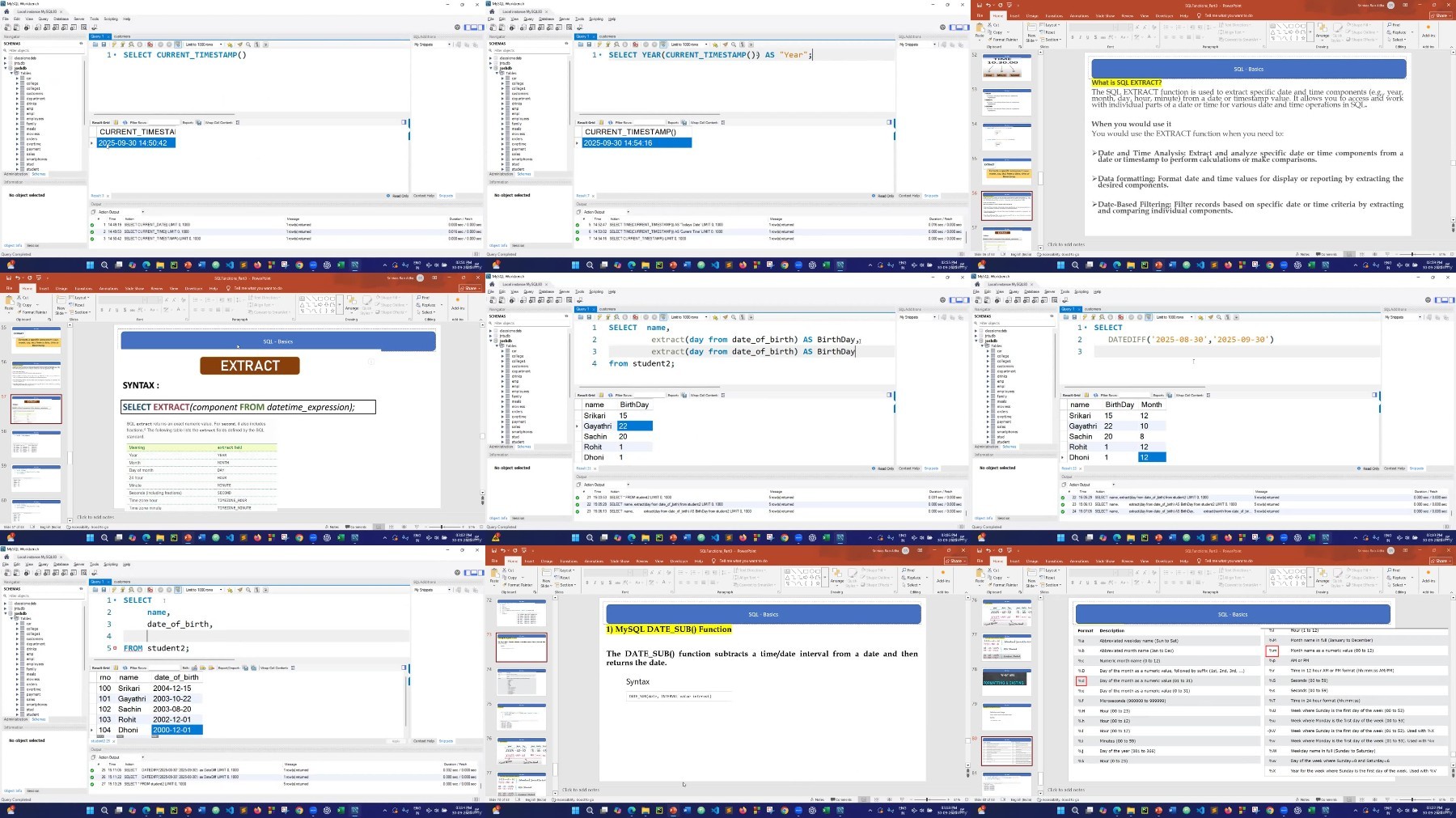The width and height of the screenshot is (1456, 818).
Task: Click the zoom slider under the 'What is SQL EXTRACT?' slide
Action: pos(1412,254)
